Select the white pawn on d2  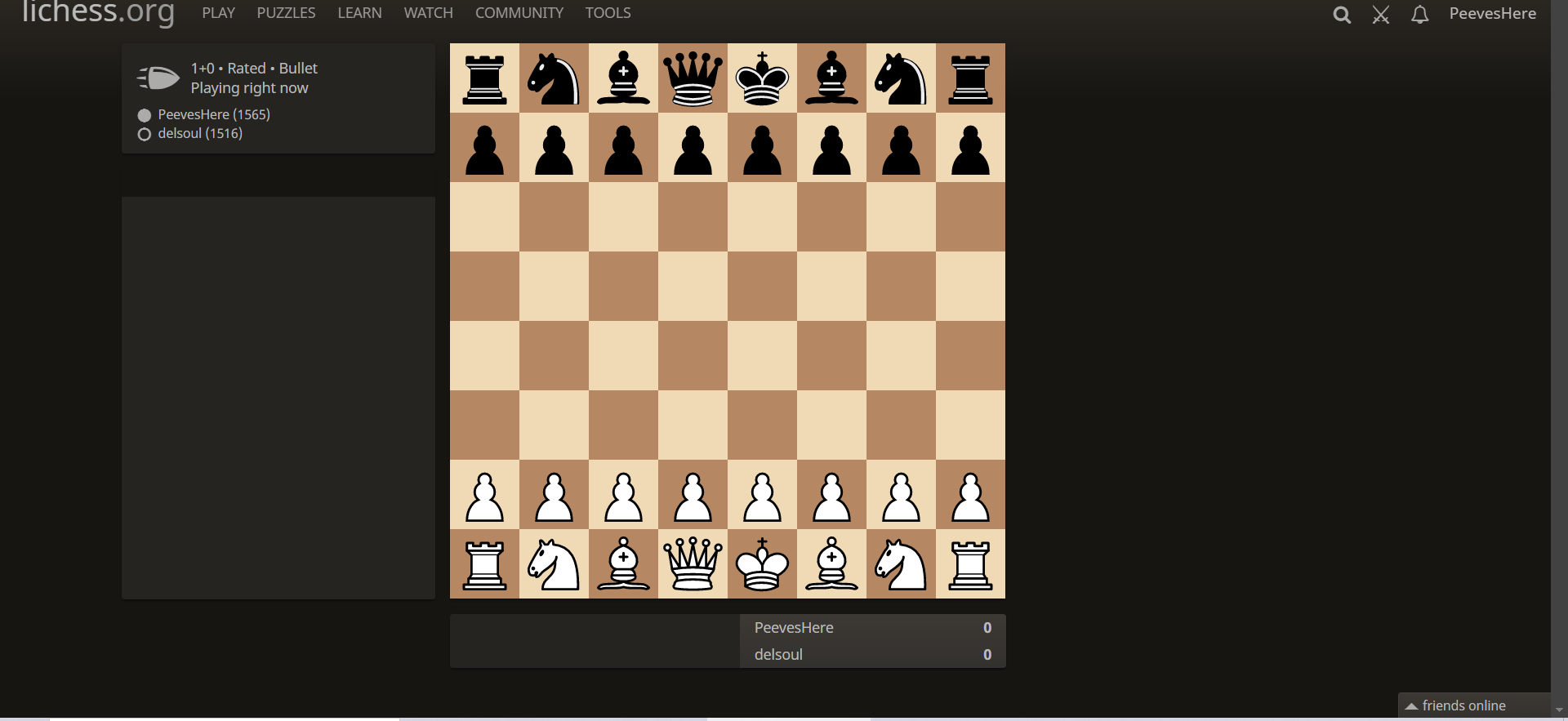pos(693,495)
